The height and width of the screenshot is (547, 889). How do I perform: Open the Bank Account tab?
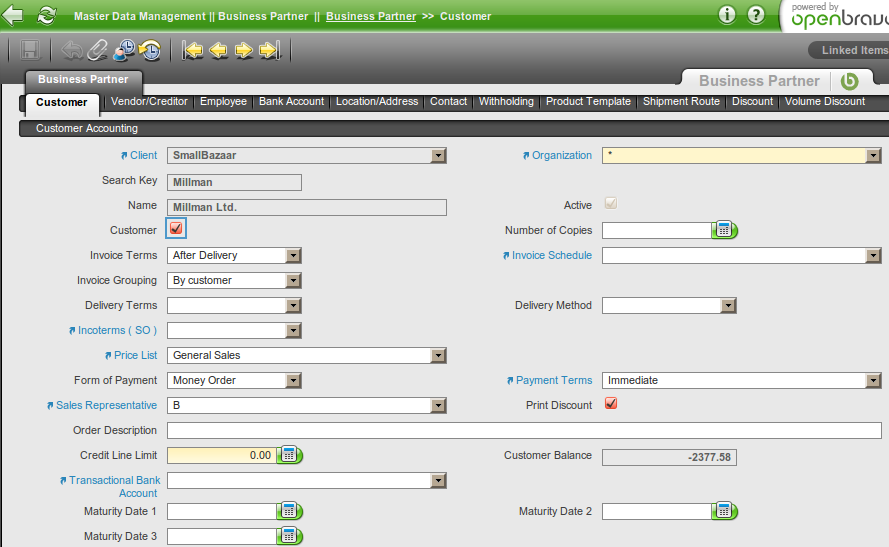coord(291,101)
